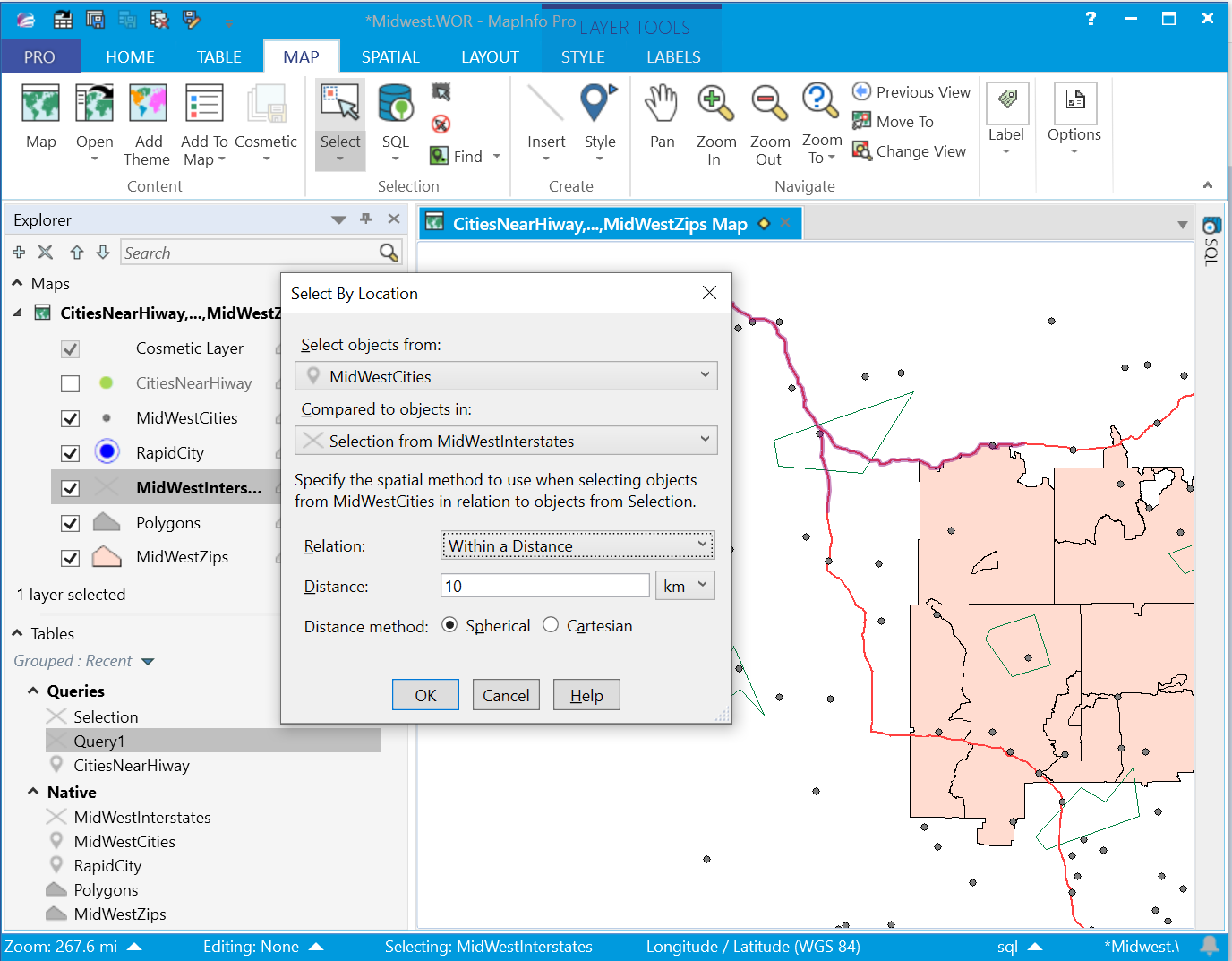Select the Zoom In tool
The height and width of the screenshot is (961, 1232).
[x=715, y=104]
